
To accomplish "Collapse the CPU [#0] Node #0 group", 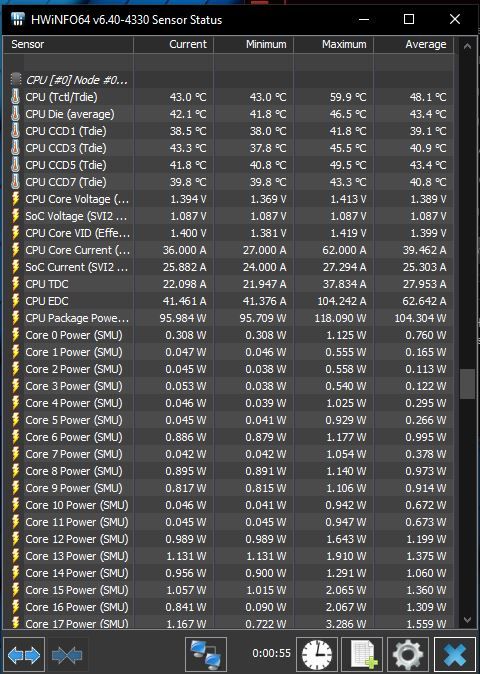I will pyautogui.click(x=15, y=80).
